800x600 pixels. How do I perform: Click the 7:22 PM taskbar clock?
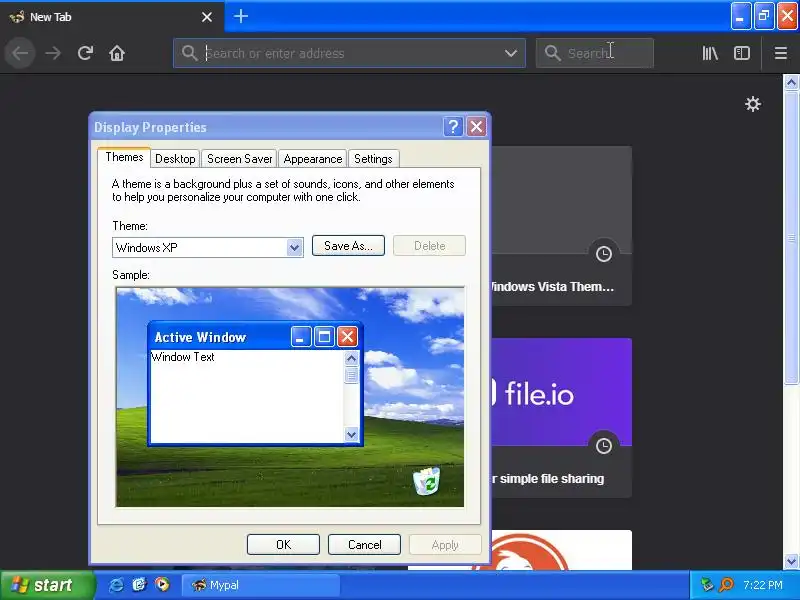pyautogui.click(x=763, y=585)
